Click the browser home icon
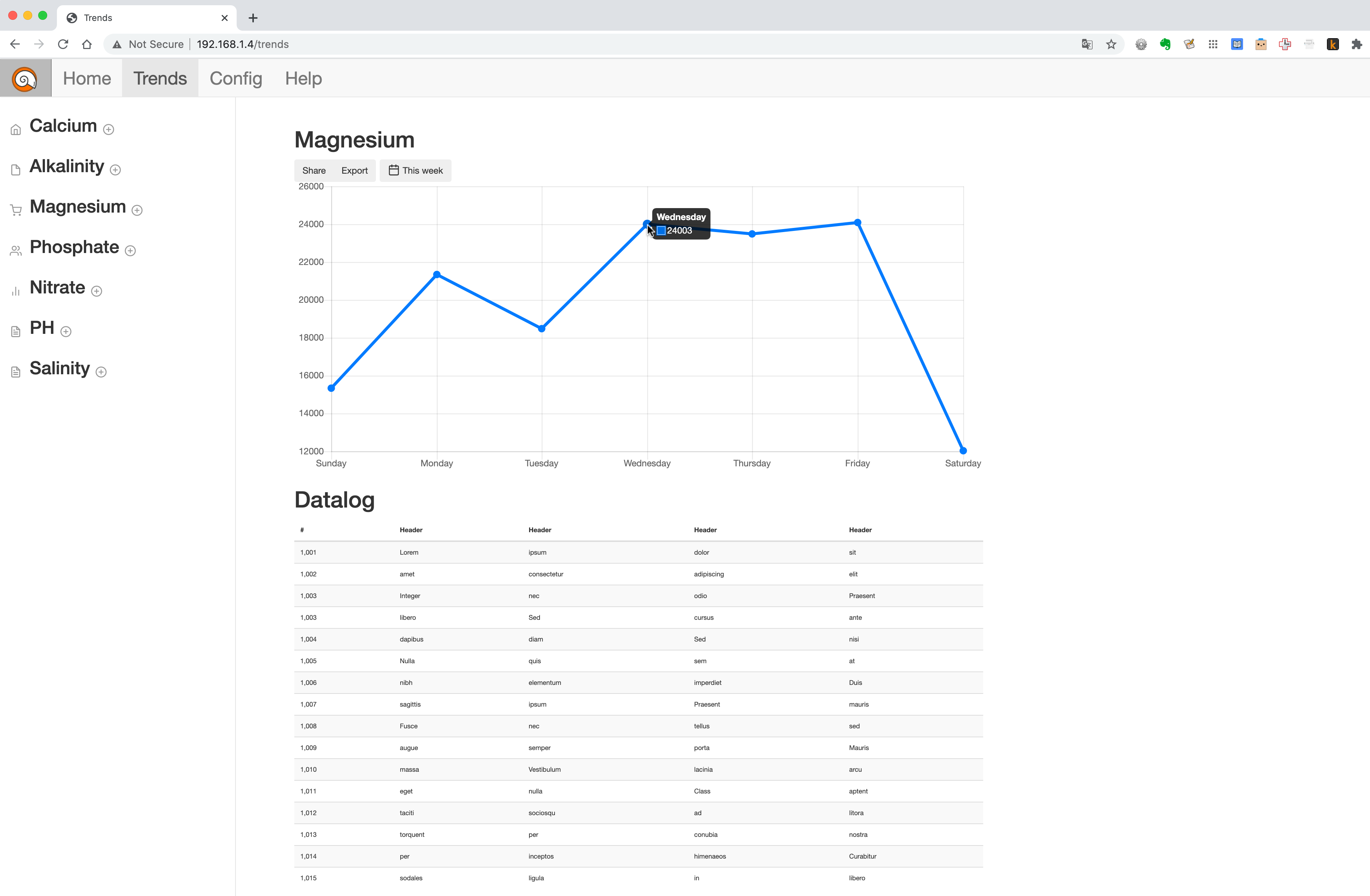Image resolution: width=1370 pixels, height=896 pixels. 87,44
